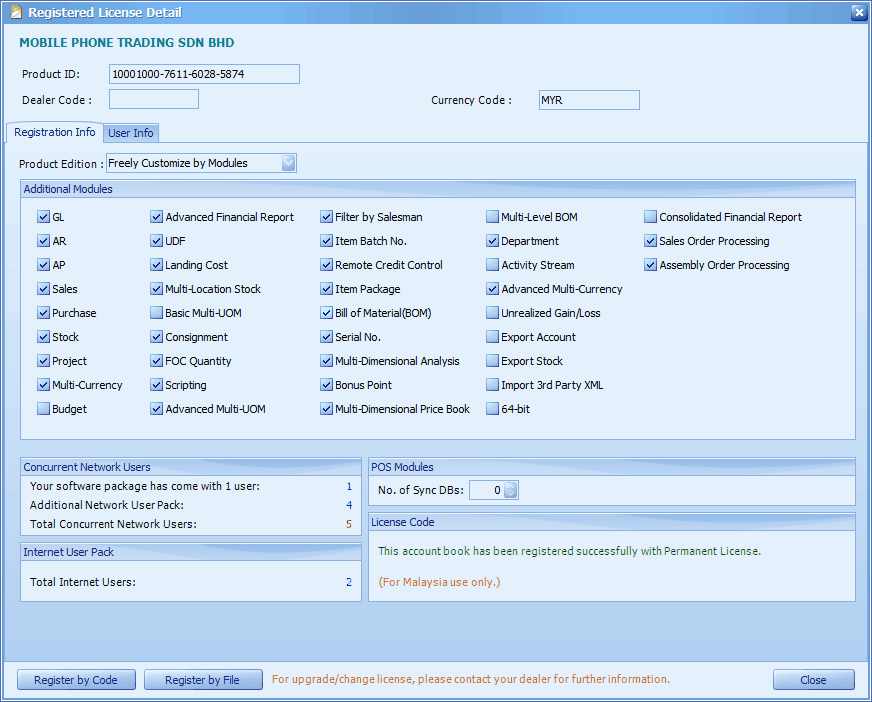Image resolution: width=872 pixels, height=702 pixels.
Task: Toggle Sales Order Processing checkbox
Action: [650, 241]
